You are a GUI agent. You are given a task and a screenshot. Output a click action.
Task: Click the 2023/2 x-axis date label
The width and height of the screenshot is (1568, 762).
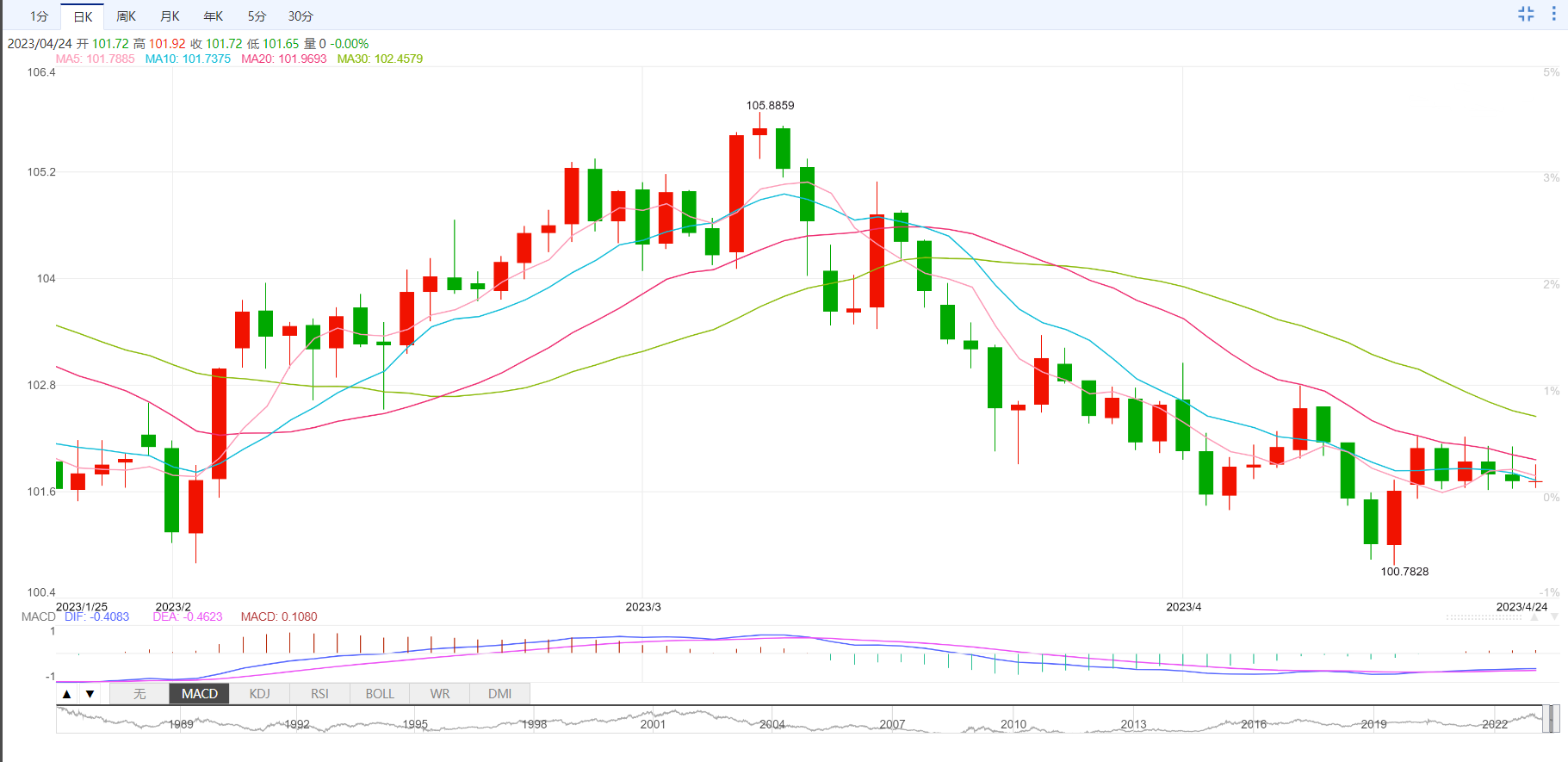pos(173,607)
